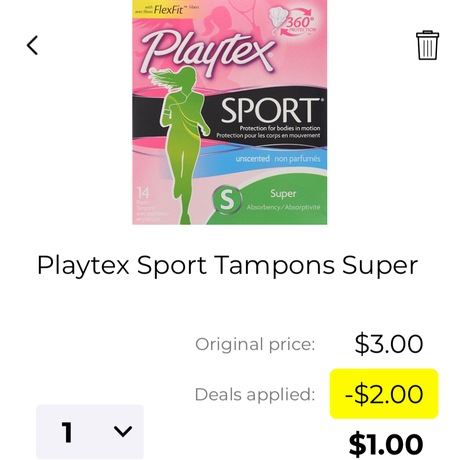Viewport: 460px width, 460px height.
Task: Click the green S absorbency circle
Action: click(227, 199)
